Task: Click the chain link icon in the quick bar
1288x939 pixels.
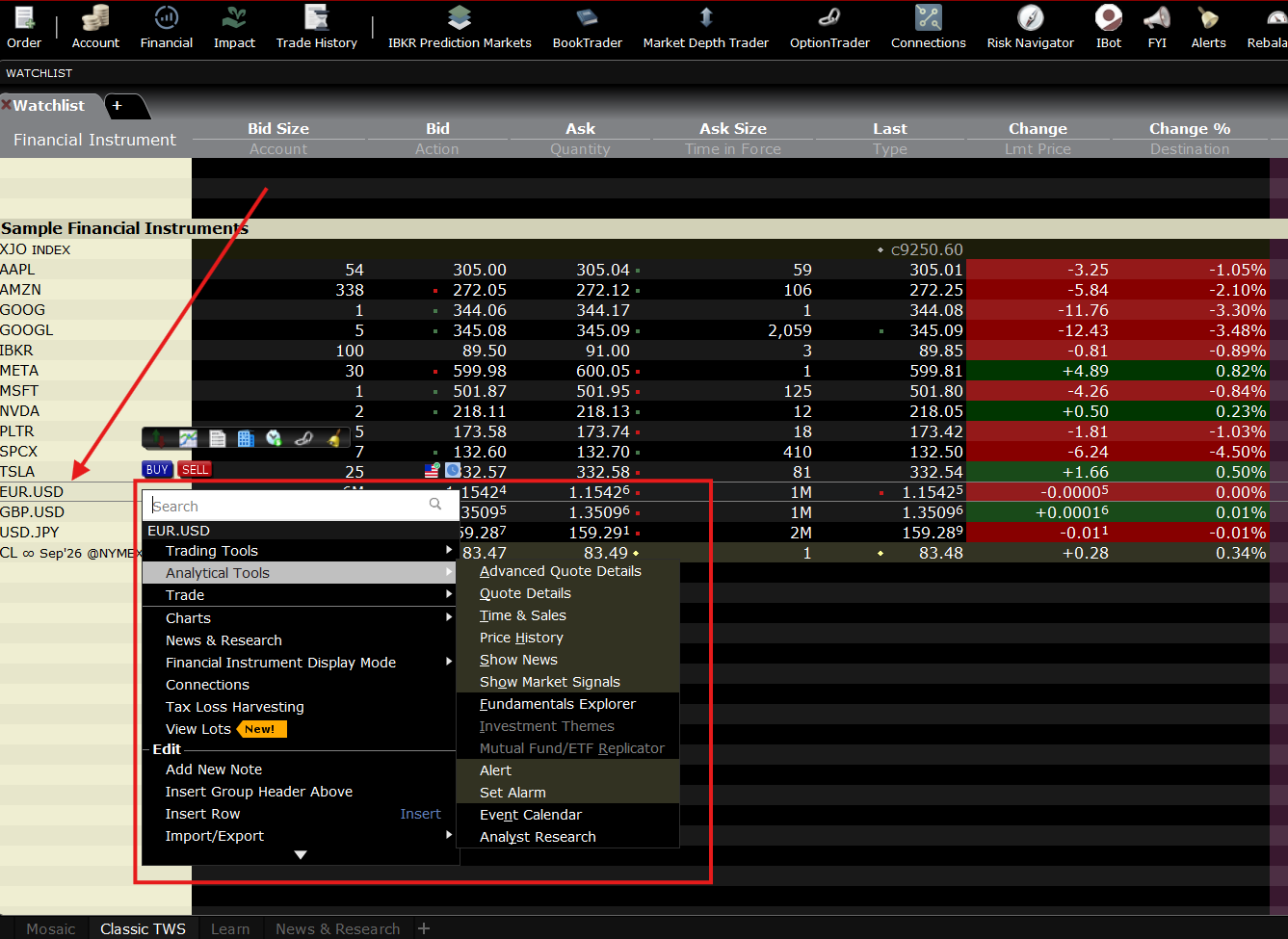Action: tap(303, 439)
